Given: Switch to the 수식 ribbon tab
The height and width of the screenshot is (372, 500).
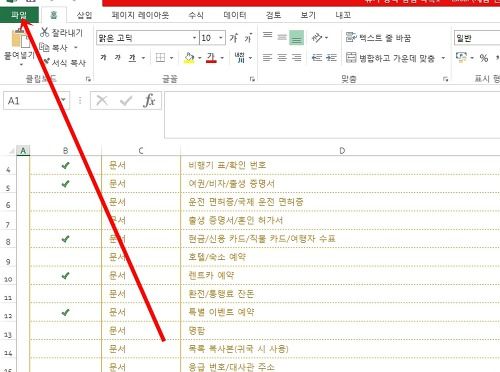Looking at the screenshot, I should 196,15.
